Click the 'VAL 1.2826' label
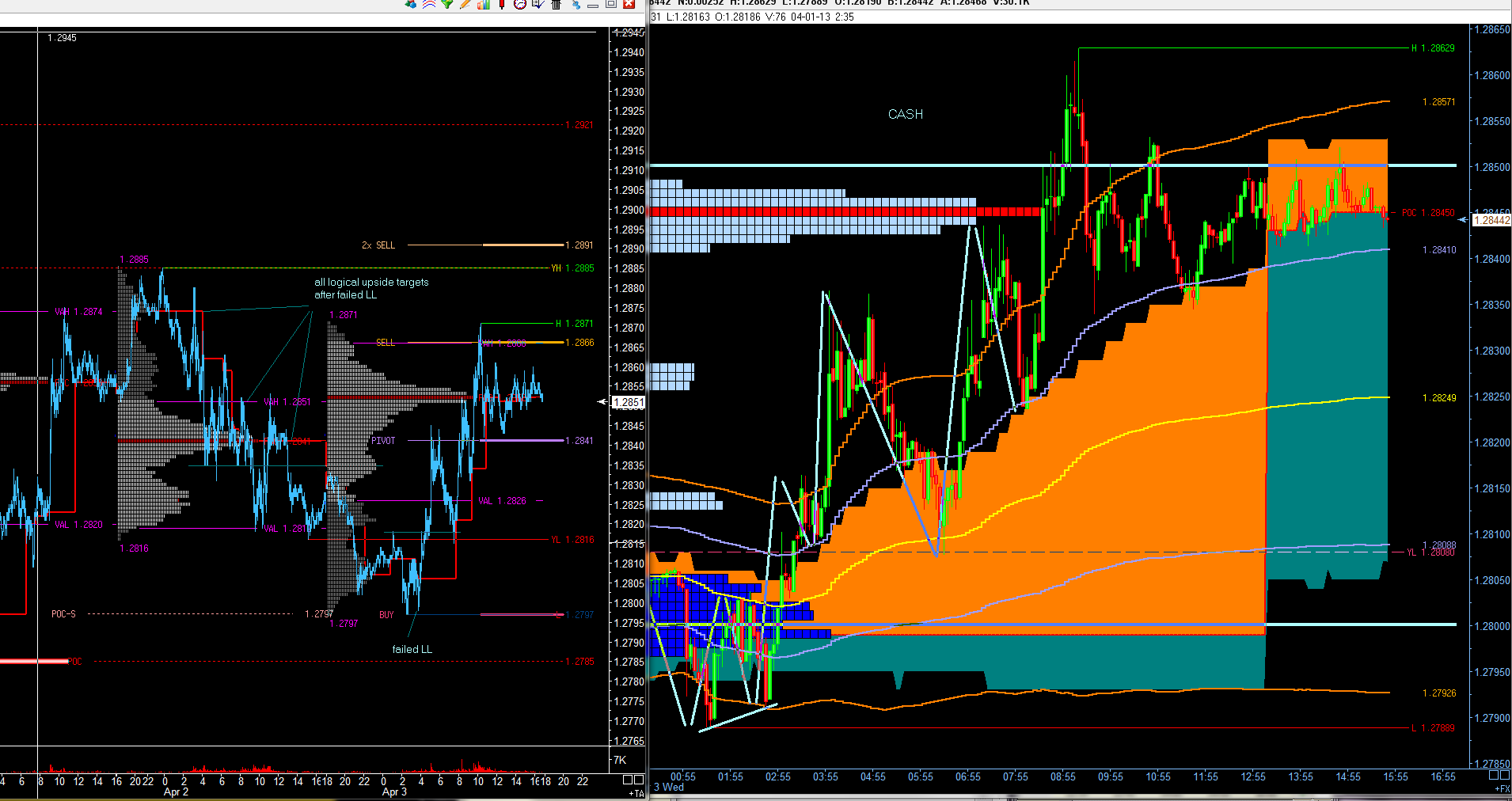 [502, 501]
